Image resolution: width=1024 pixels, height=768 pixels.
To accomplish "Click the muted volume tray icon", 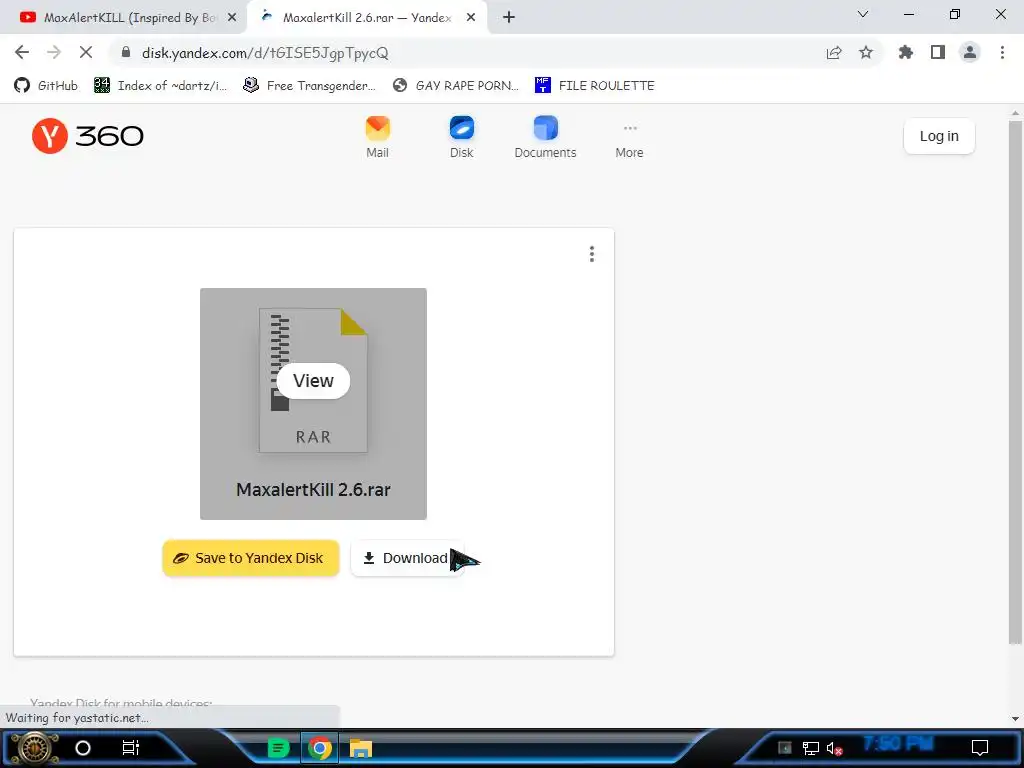I will [834, 748].
